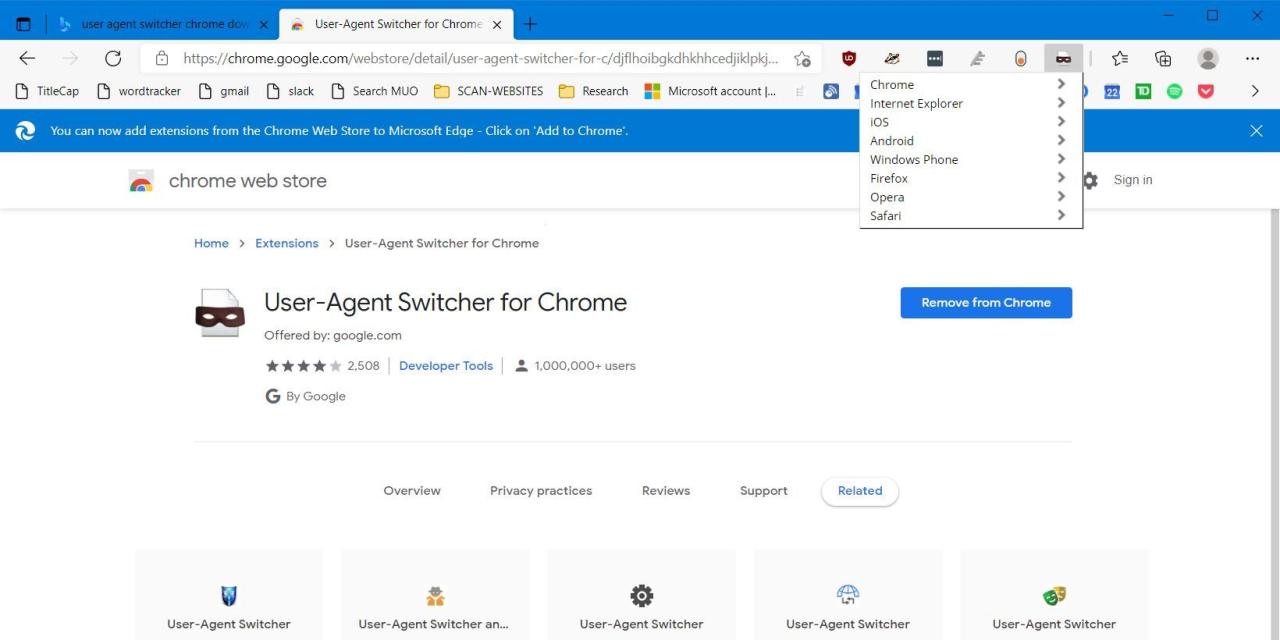The height and width of the screenshot is (640, 1280).
Task: Go back using the back arrow
Action: 27,58
